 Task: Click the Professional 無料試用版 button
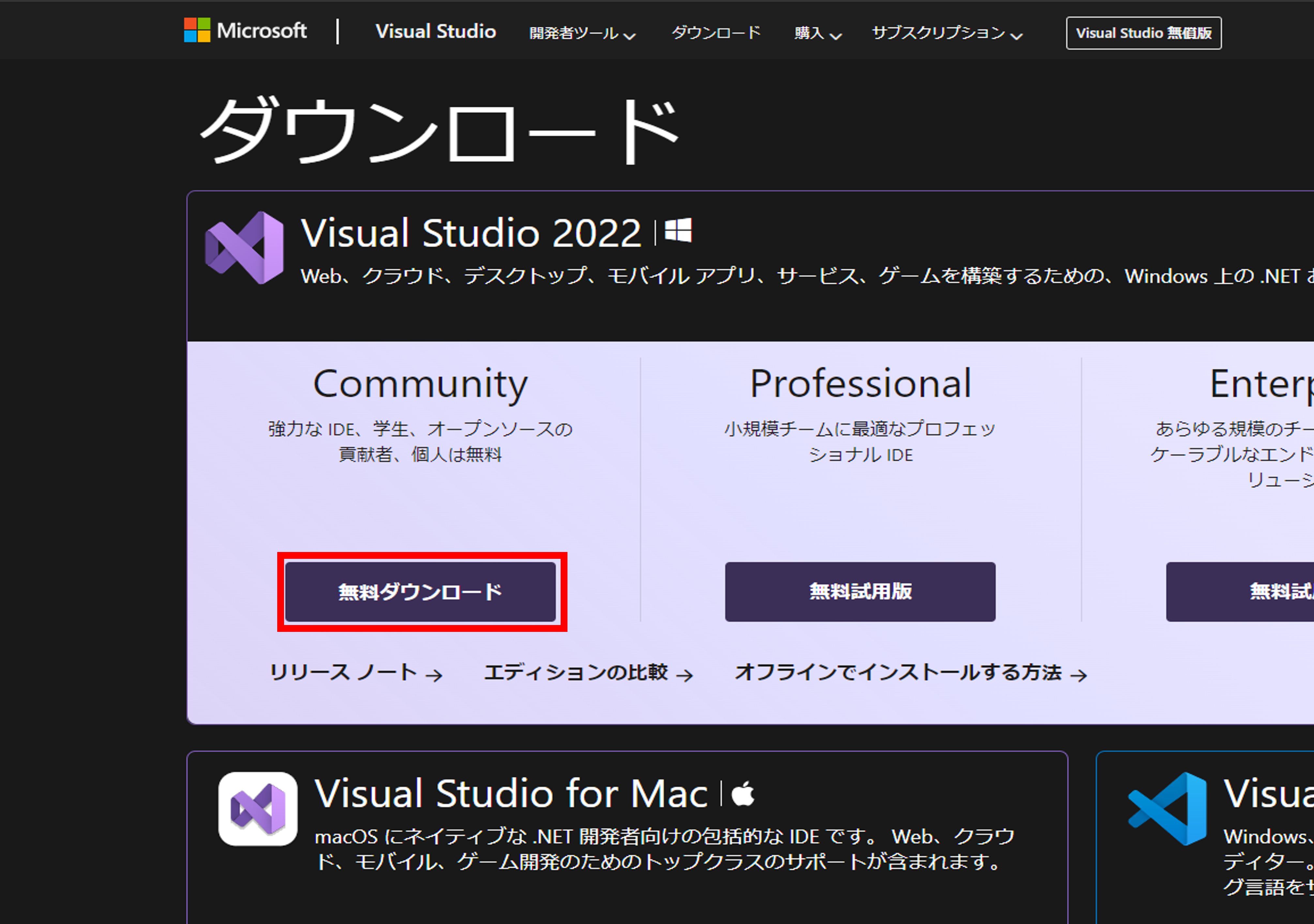pyautogui.click(x=860, y=591)
